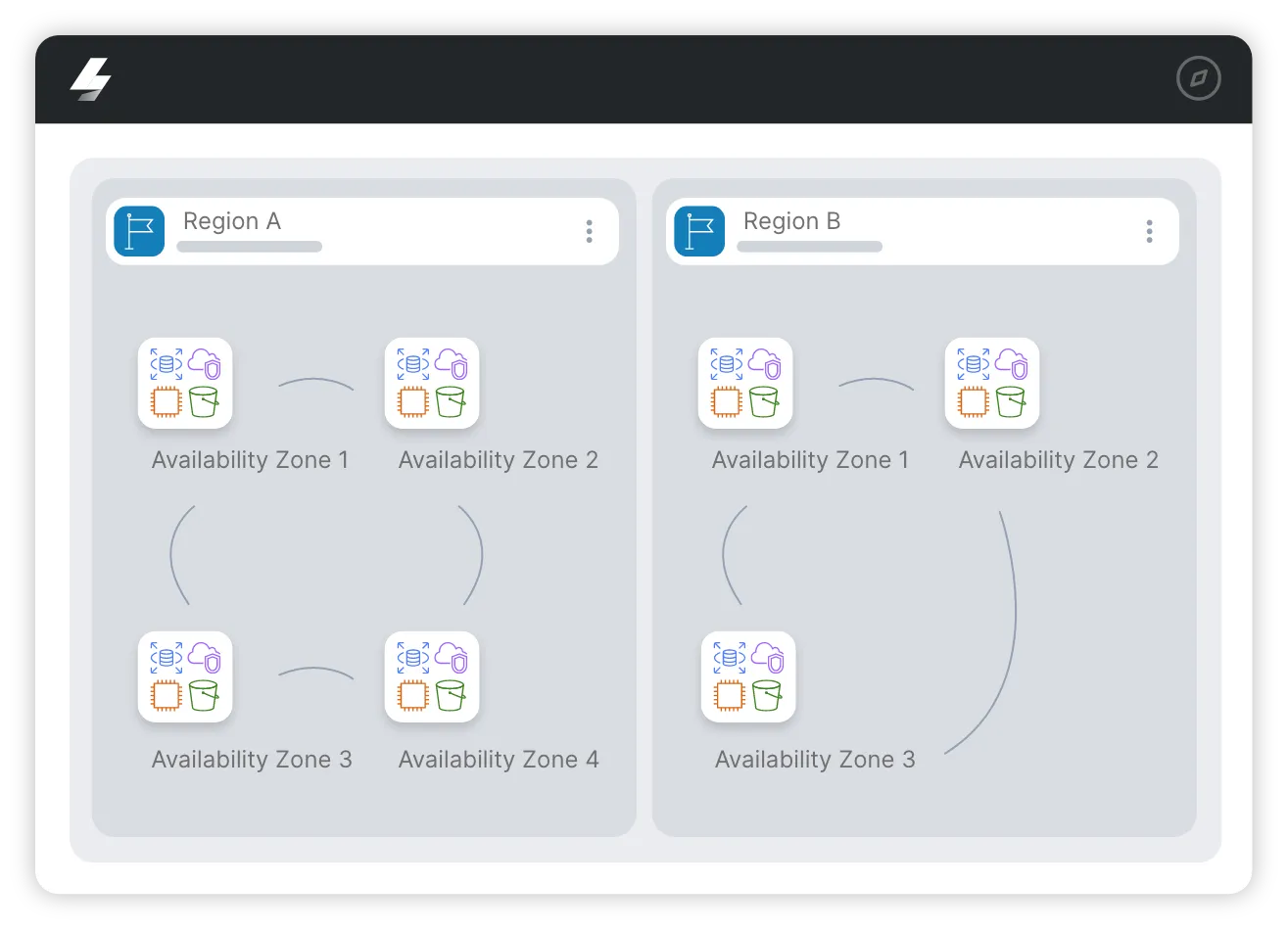Click cloud shield icon in Region A Zone 1
This screenshot has width=1288, height=930.
click(x=205, y=364)
